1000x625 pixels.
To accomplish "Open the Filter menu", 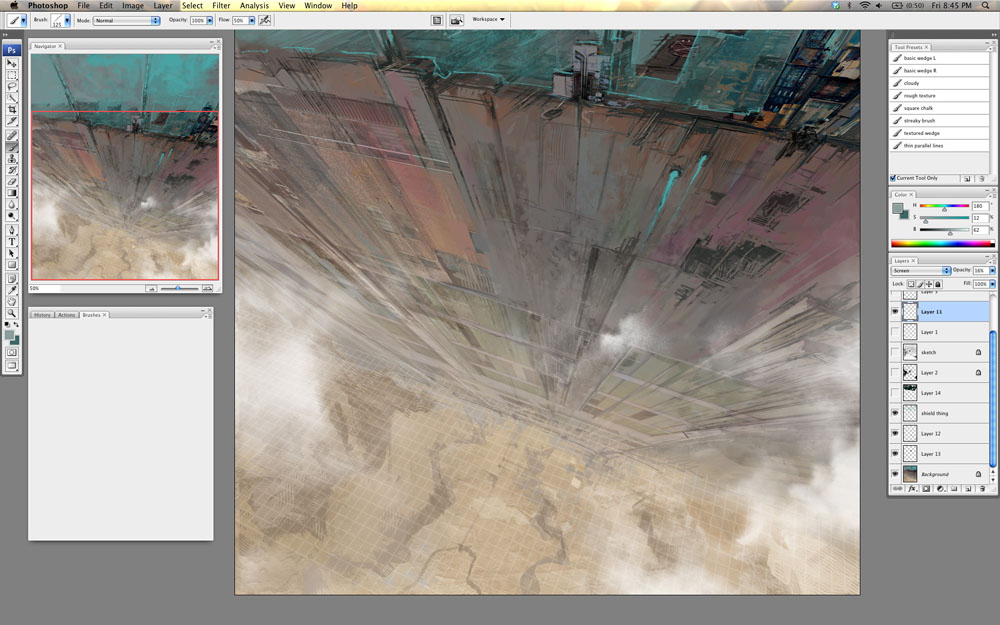I will (x=221, y=5).
